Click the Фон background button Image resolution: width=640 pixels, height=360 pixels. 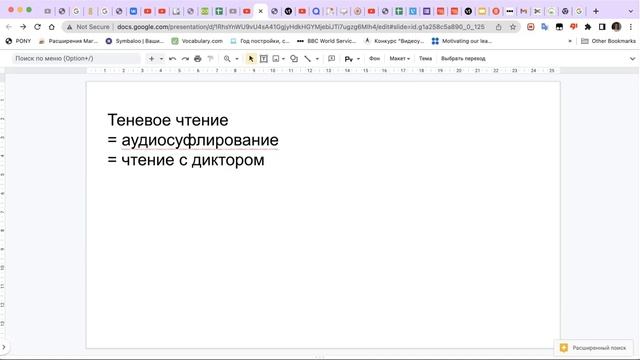374,58
